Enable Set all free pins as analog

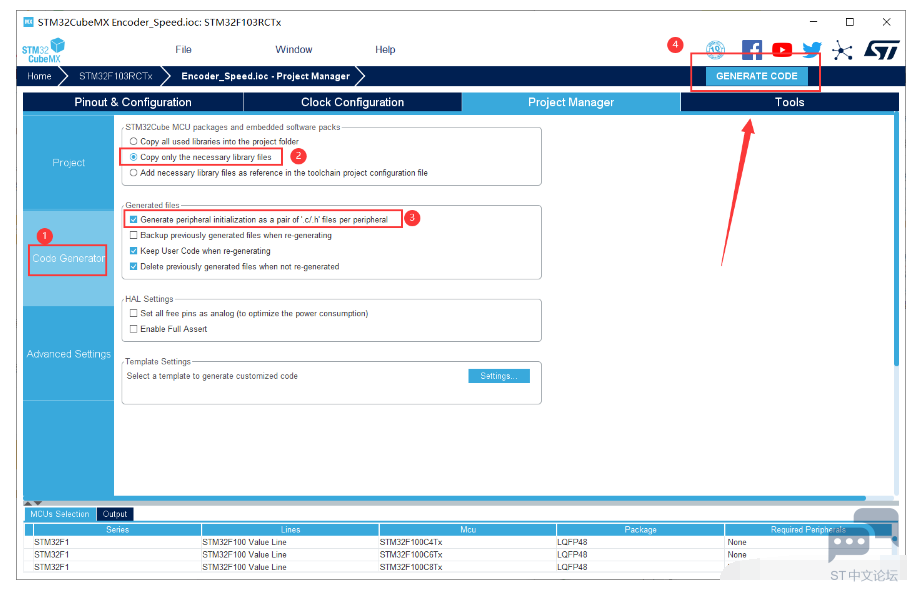coord(134,313)
